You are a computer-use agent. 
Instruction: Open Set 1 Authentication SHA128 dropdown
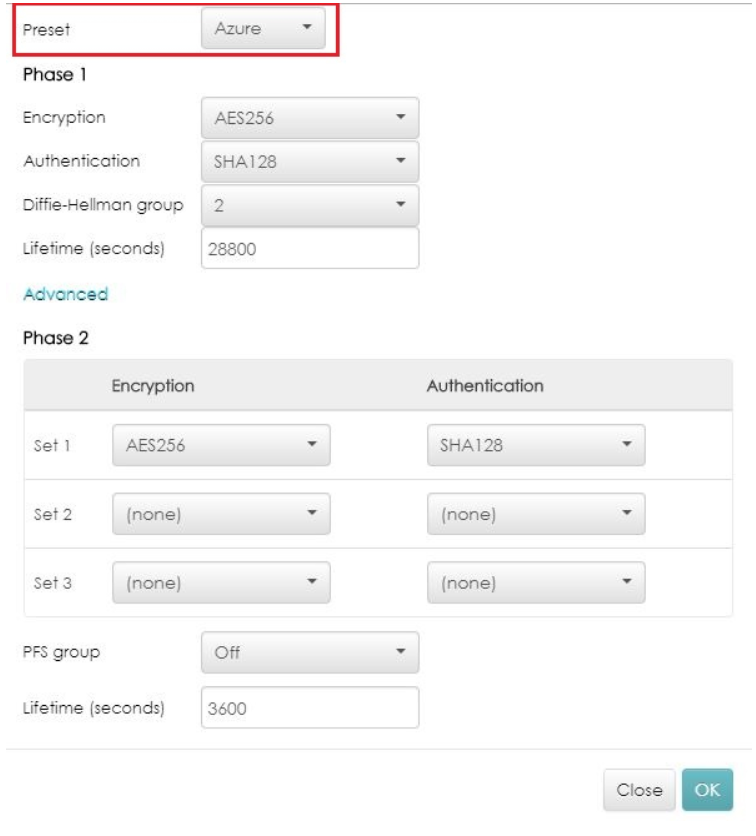coord(536,445)
